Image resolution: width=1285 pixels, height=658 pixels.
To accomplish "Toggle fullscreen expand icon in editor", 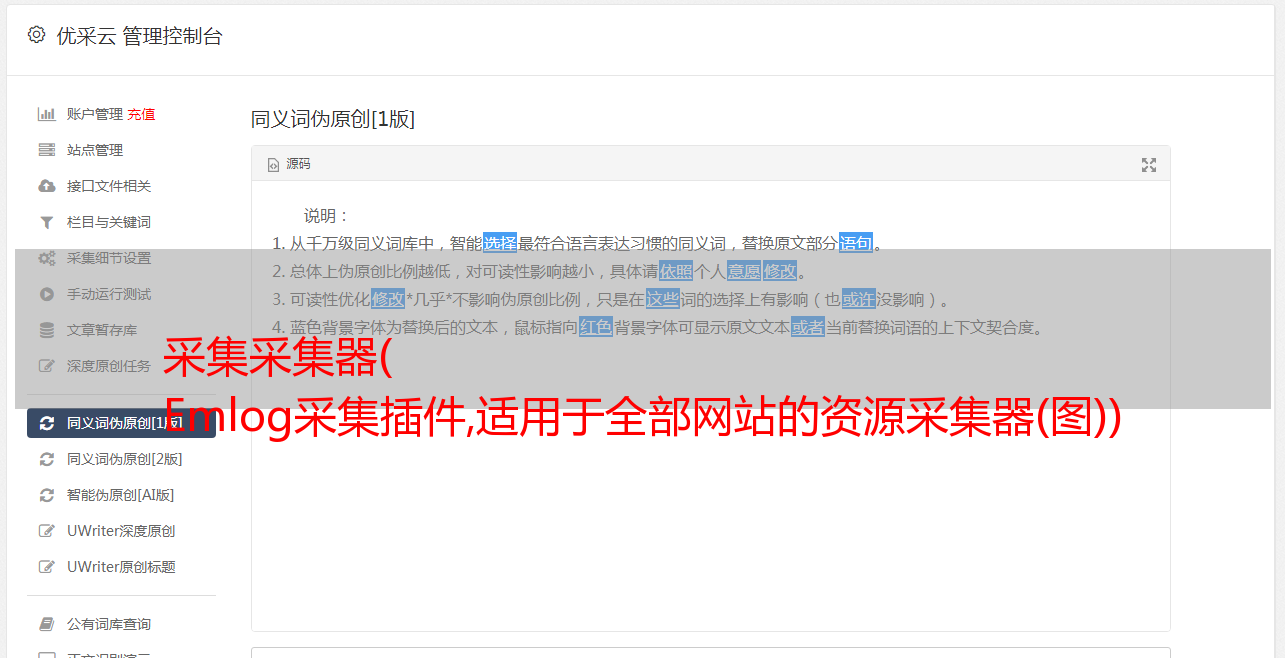I will pos(1149,165).
